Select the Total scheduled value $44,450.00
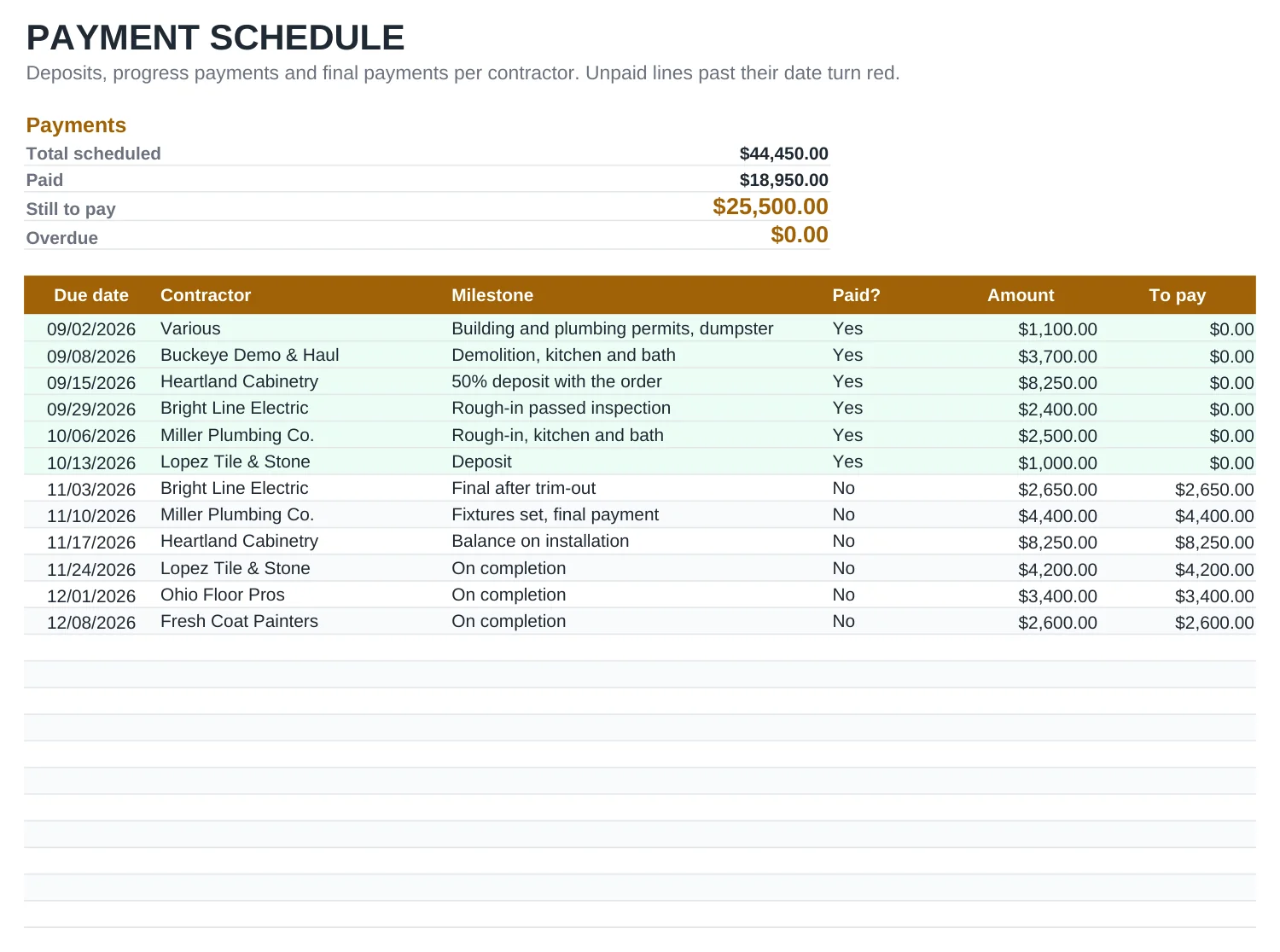1280x952 pixels. [x=783, y=154]
